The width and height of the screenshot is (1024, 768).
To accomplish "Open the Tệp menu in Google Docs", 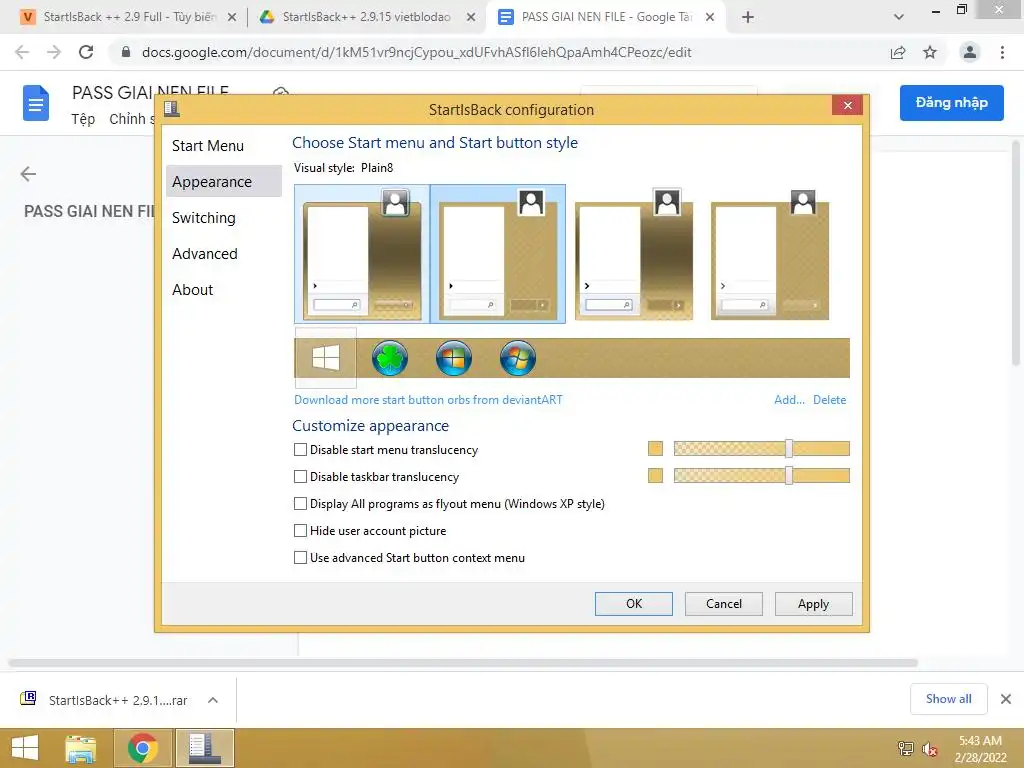I will coord(83,119).
